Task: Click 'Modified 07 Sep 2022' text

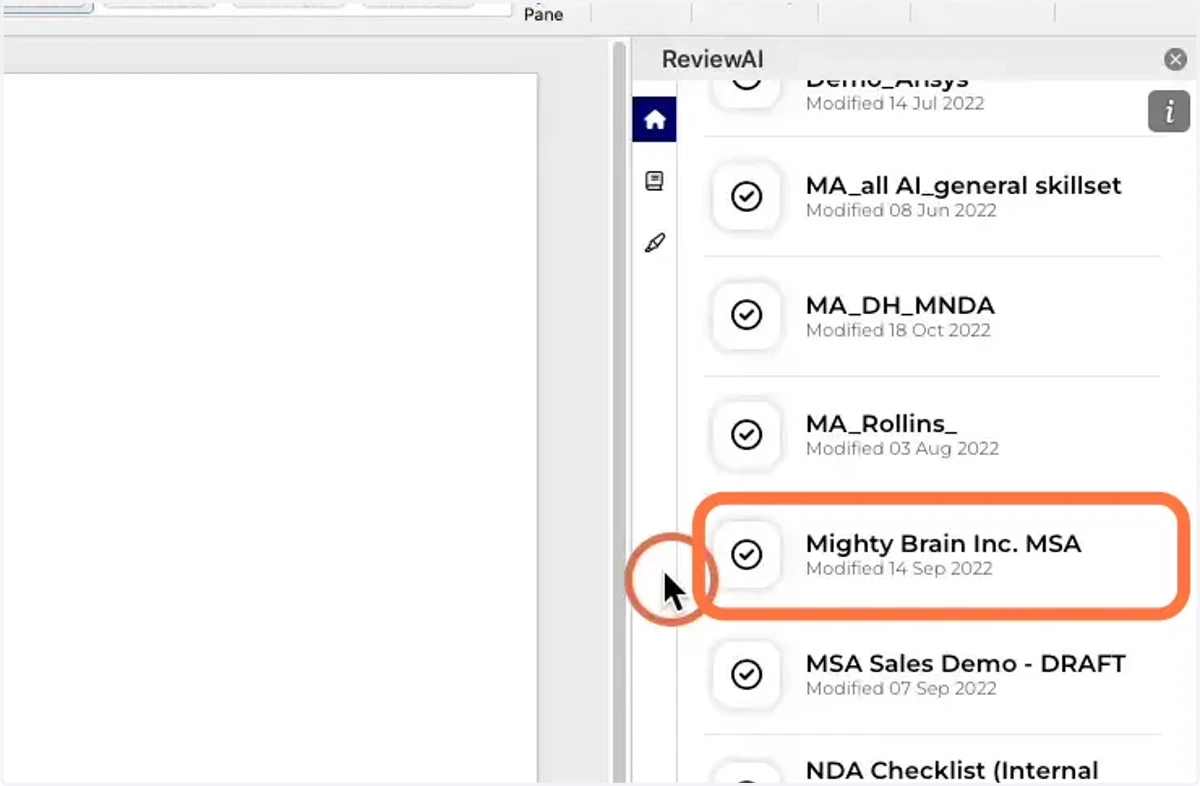Action: 901,688
